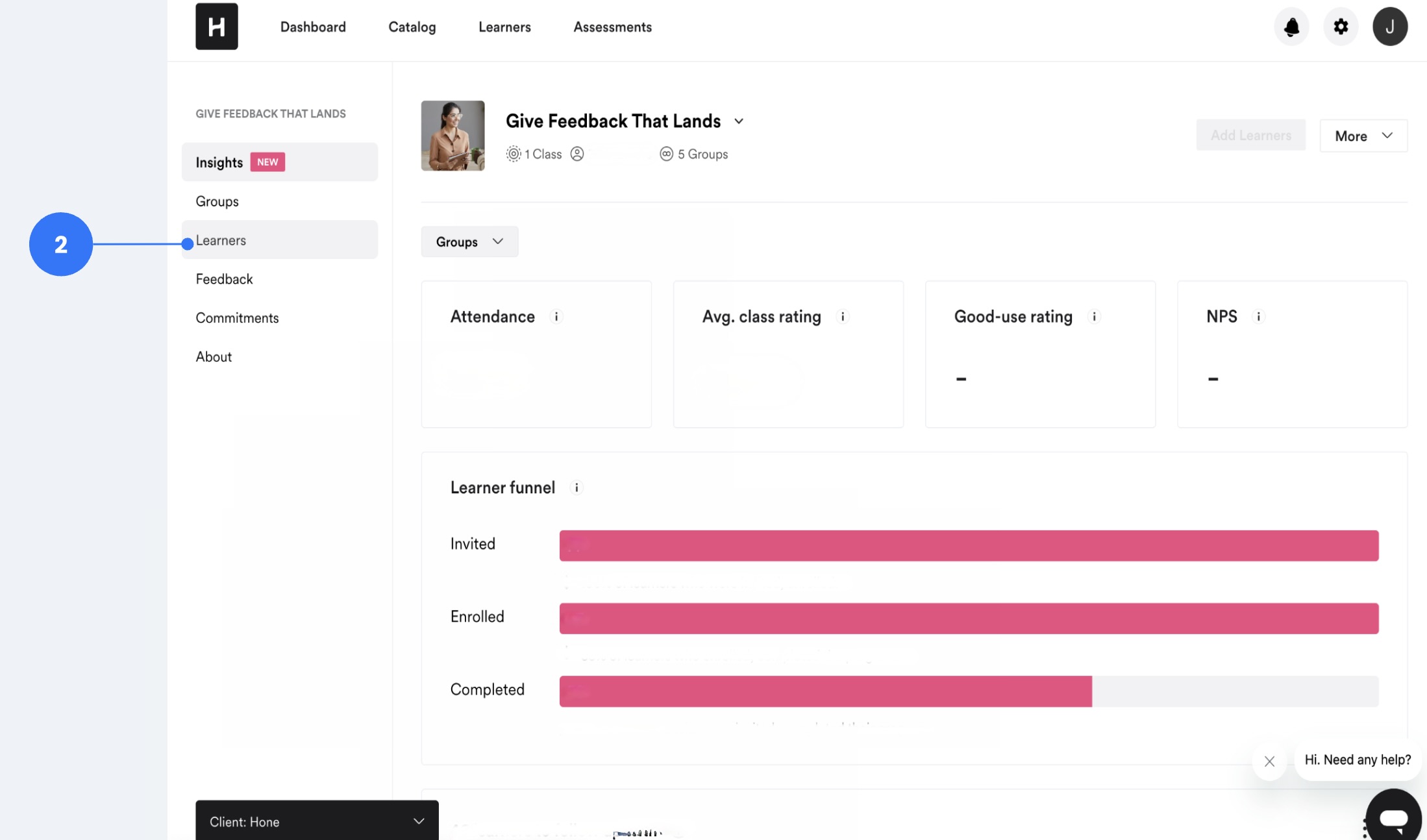Open Insights in the sidebar
This screenshot has height=840, width=1427.
point(219,162)
